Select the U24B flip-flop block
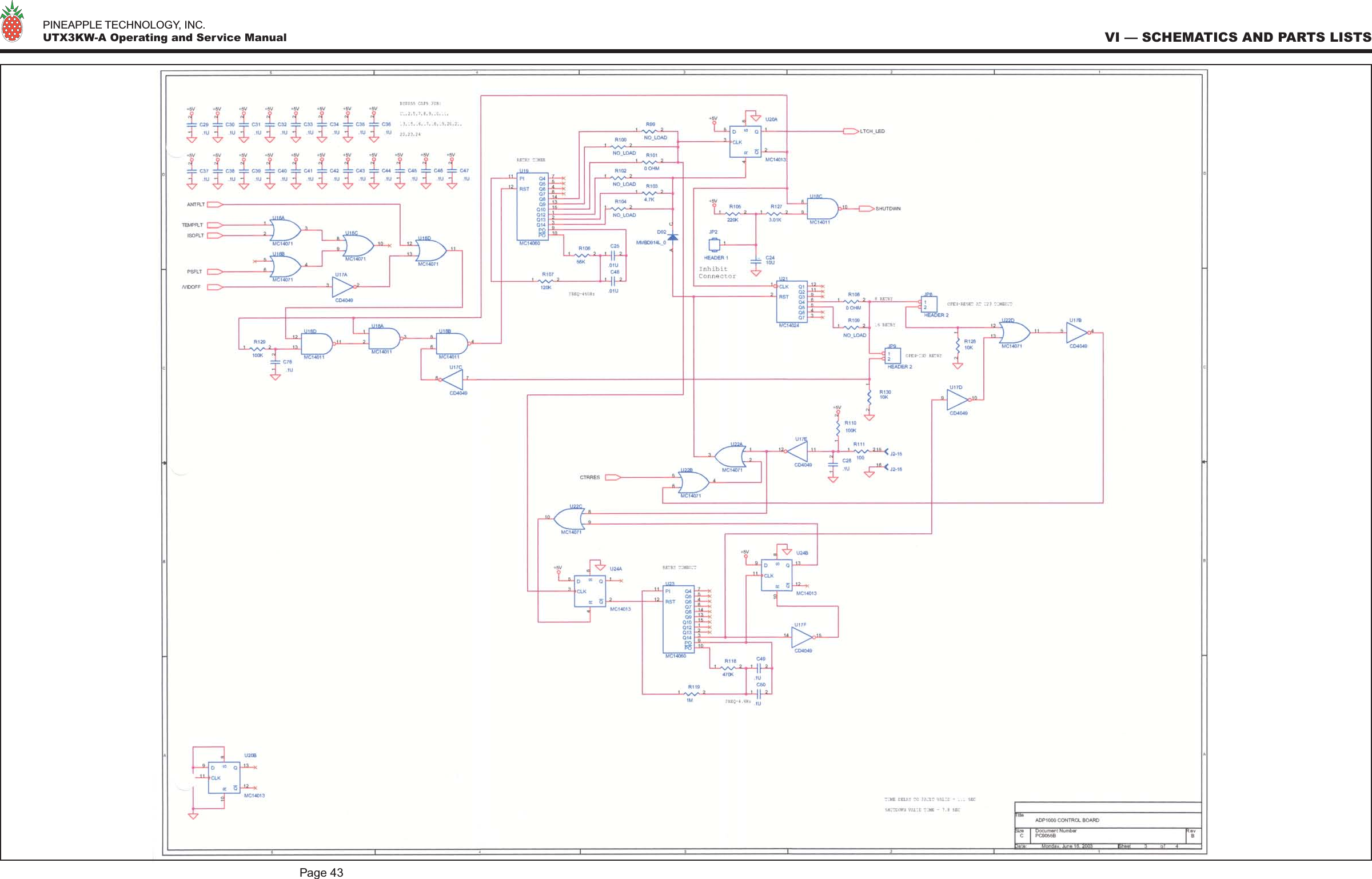The image size is (1372, 879). [776, 576]
